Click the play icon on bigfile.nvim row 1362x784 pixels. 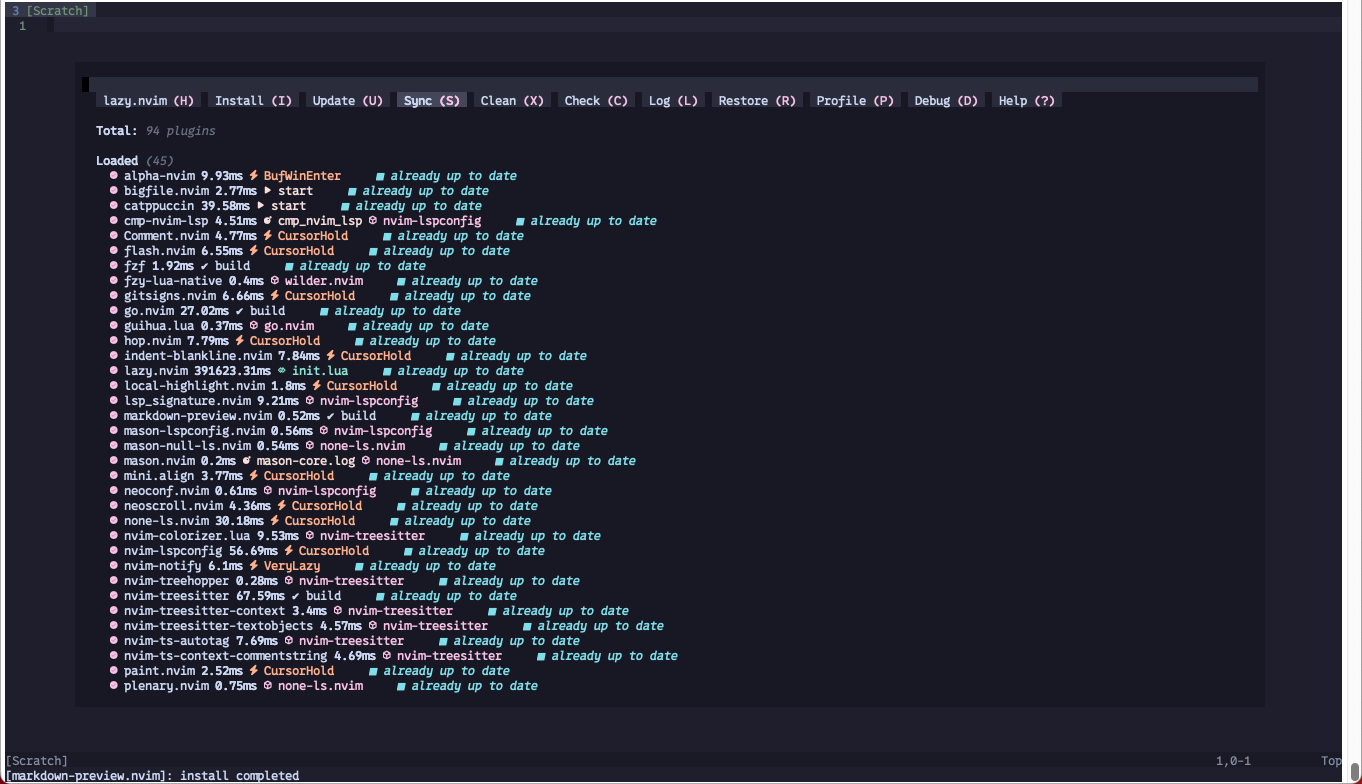tap(268, 191)
